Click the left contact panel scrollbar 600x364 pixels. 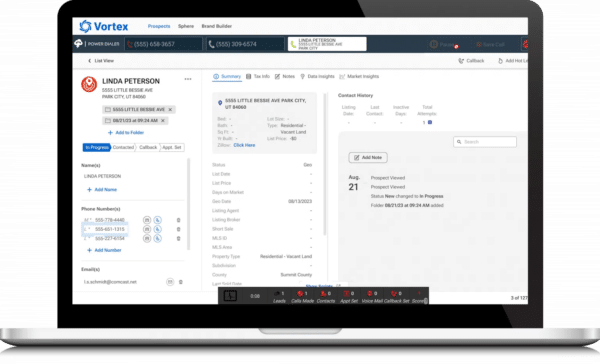coord(188,204)
